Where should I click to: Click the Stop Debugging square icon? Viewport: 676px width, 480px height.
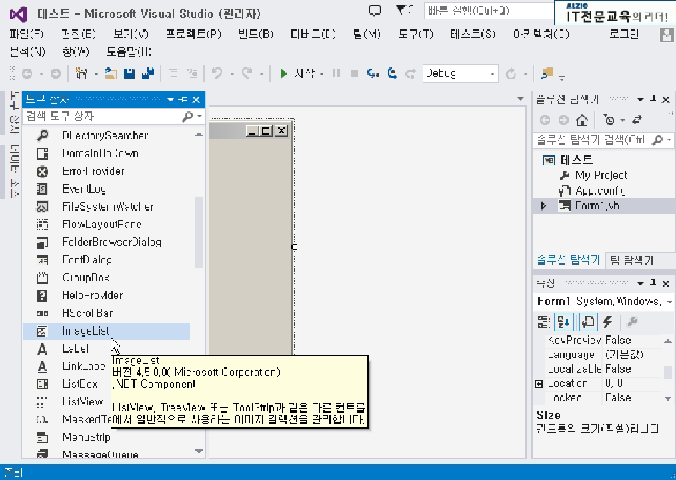pyautogui.click(x=354, y=73)
